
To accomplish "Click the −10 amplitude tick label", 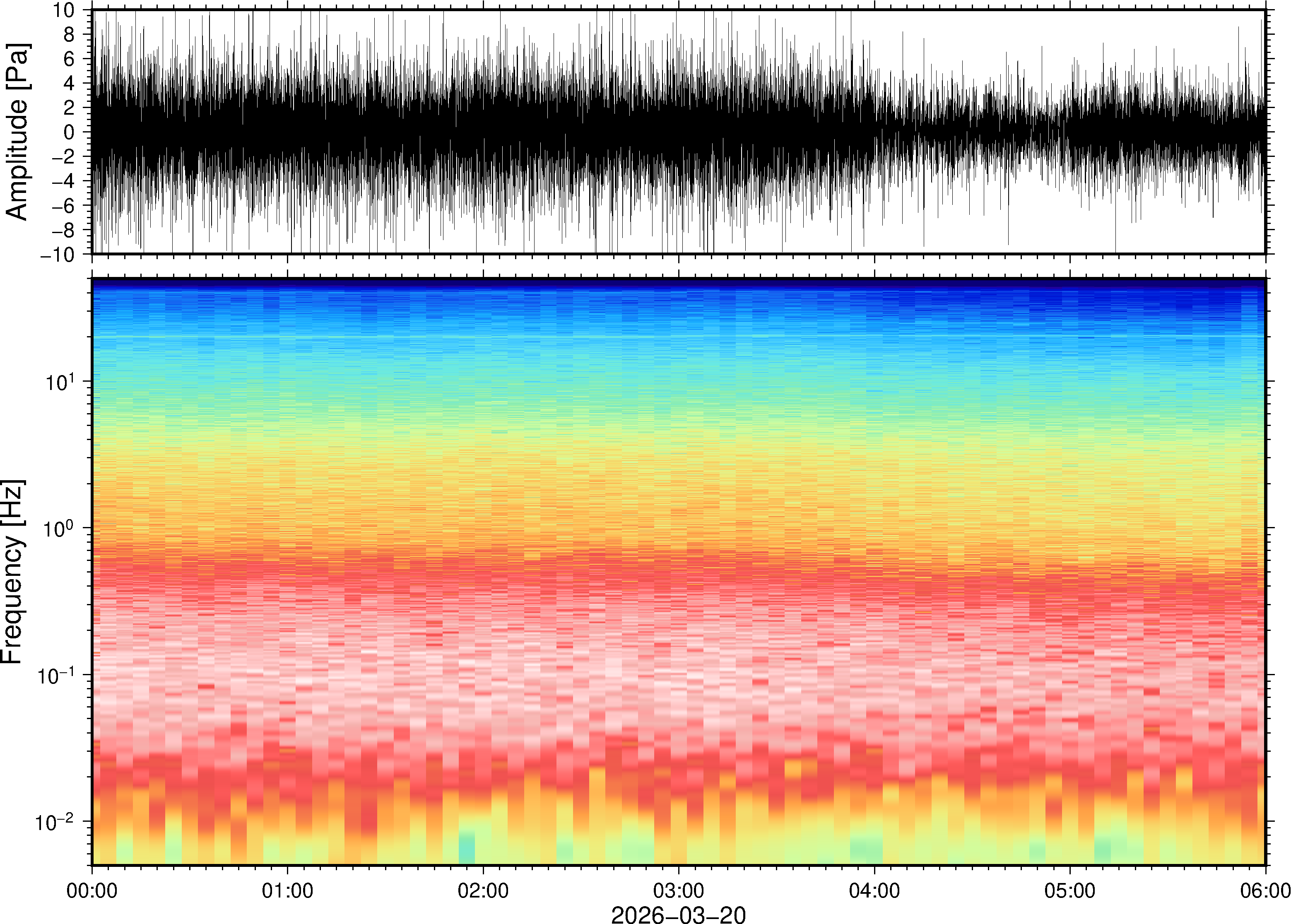I will coord(57,254).
